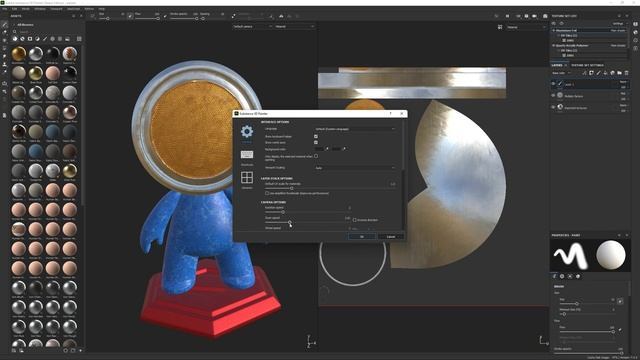Add a smart material layer icon

pyautogui.click(x=612, y=73)
